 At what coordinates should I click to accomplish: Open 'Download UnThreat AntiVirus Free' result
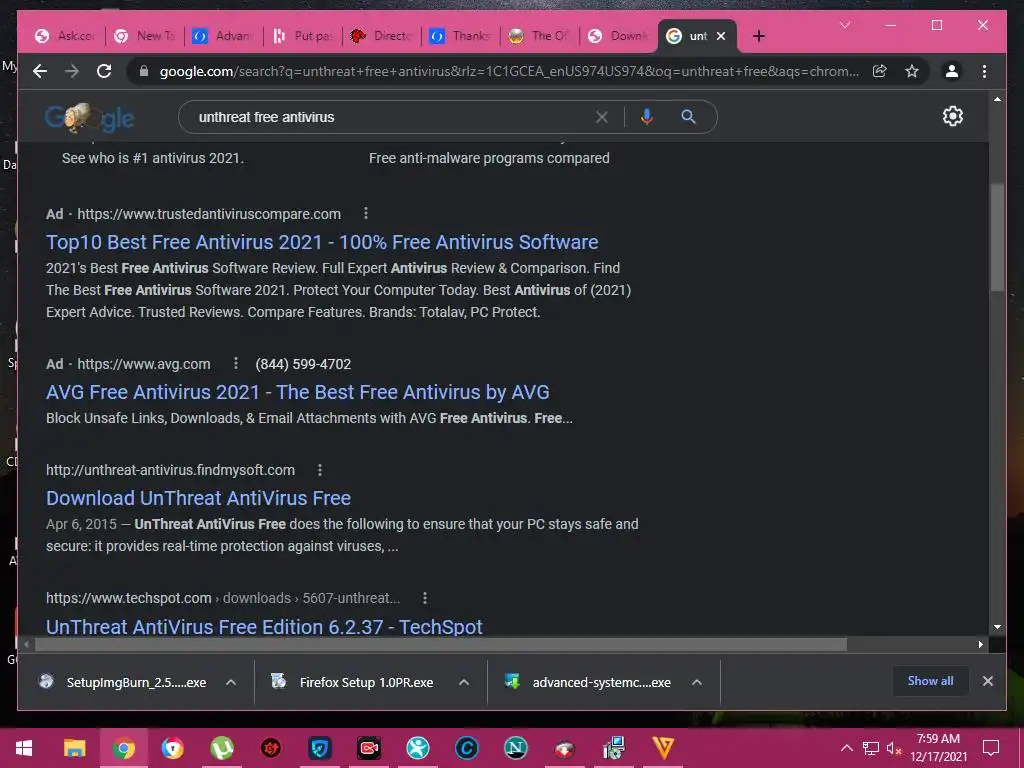pyautogui.click(x=199, y=498)
